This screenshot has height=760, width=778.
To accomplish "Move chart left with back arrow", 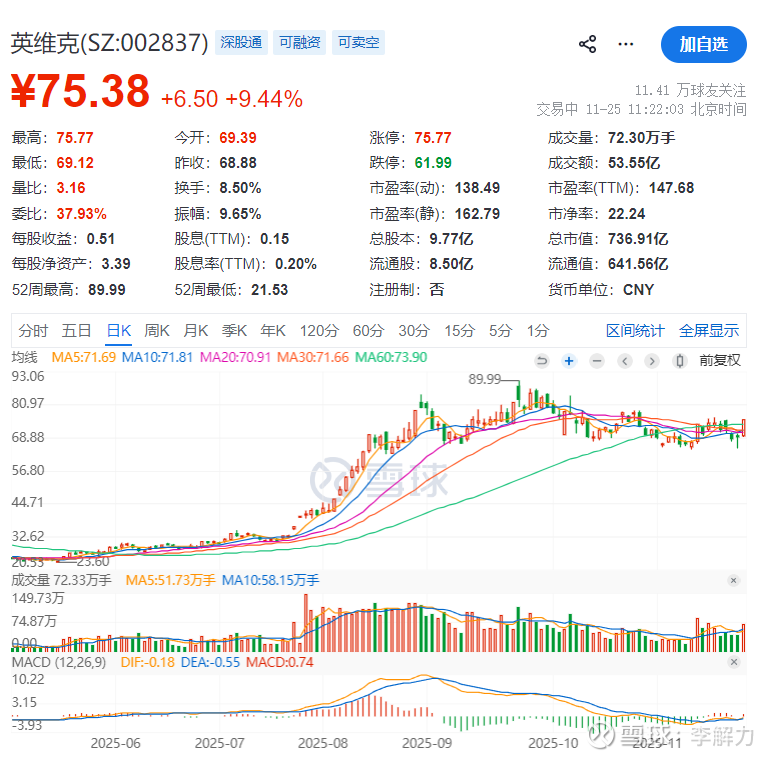I will coord(625,361).
